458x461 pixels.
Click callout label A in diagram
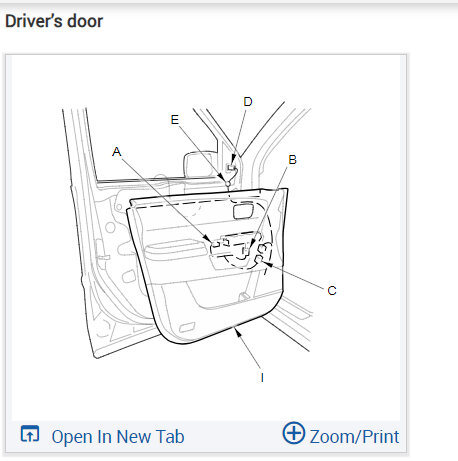(117, 152)
